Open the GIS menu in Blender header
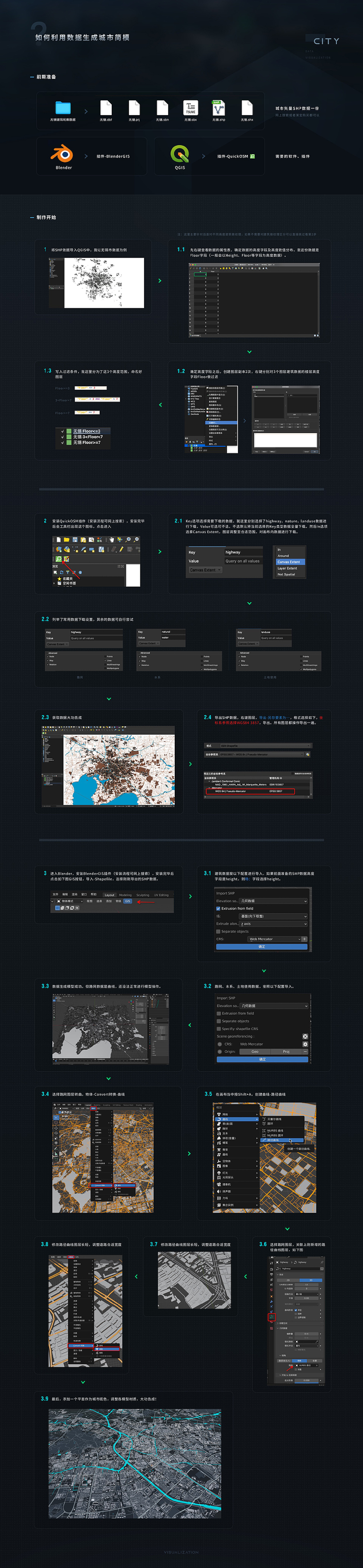 coord(127,901)
